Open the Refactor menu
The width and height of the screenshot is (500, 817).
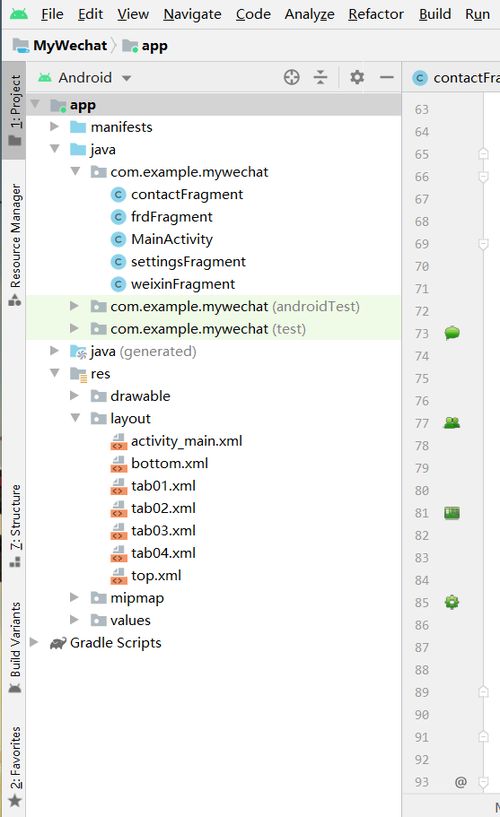(376, 14)
